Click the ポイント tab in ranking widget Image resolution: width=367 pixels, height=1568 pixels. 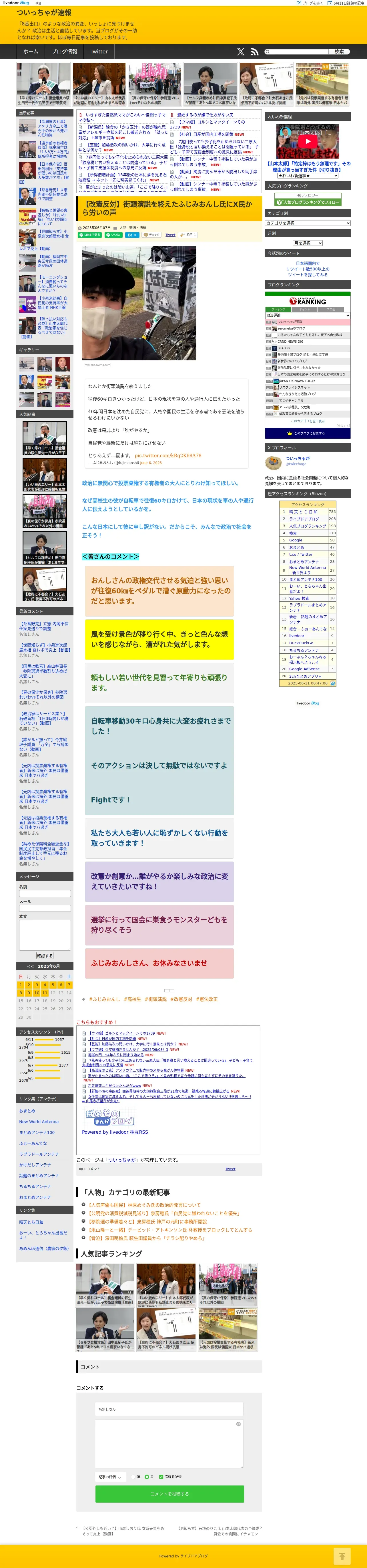pos(304,309)
